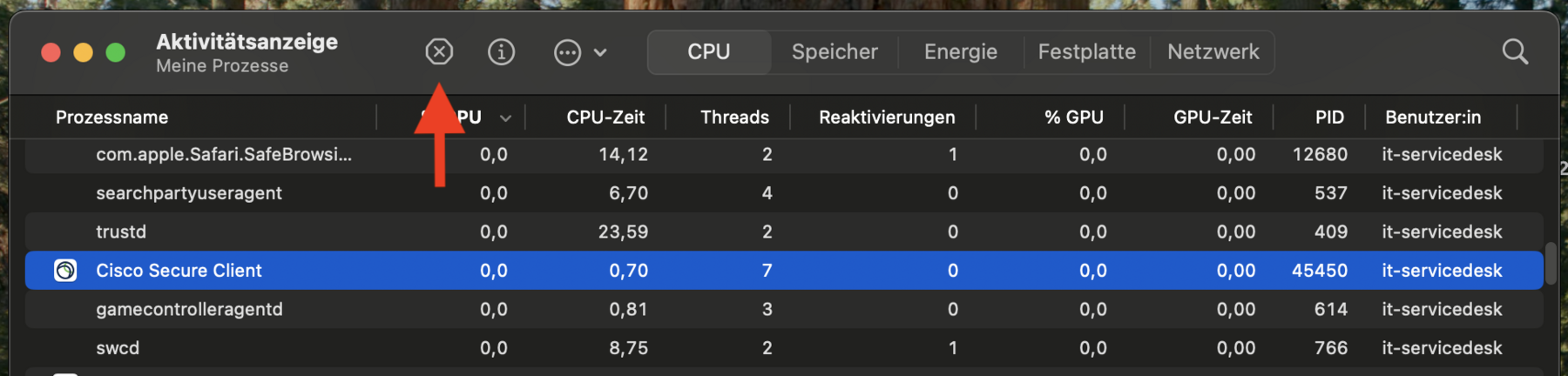Screen dimensions: 1568x376
Task: Click the ellipsis more-options icon
Action: [567, 52]
